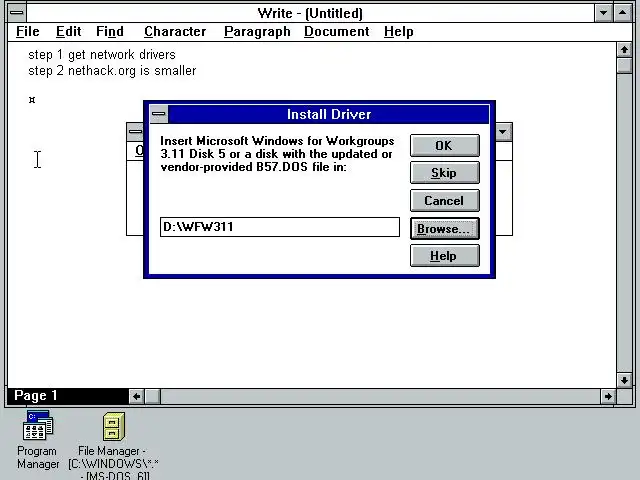Click the D:\WFW311 path input field

click(x=280, y=227)
